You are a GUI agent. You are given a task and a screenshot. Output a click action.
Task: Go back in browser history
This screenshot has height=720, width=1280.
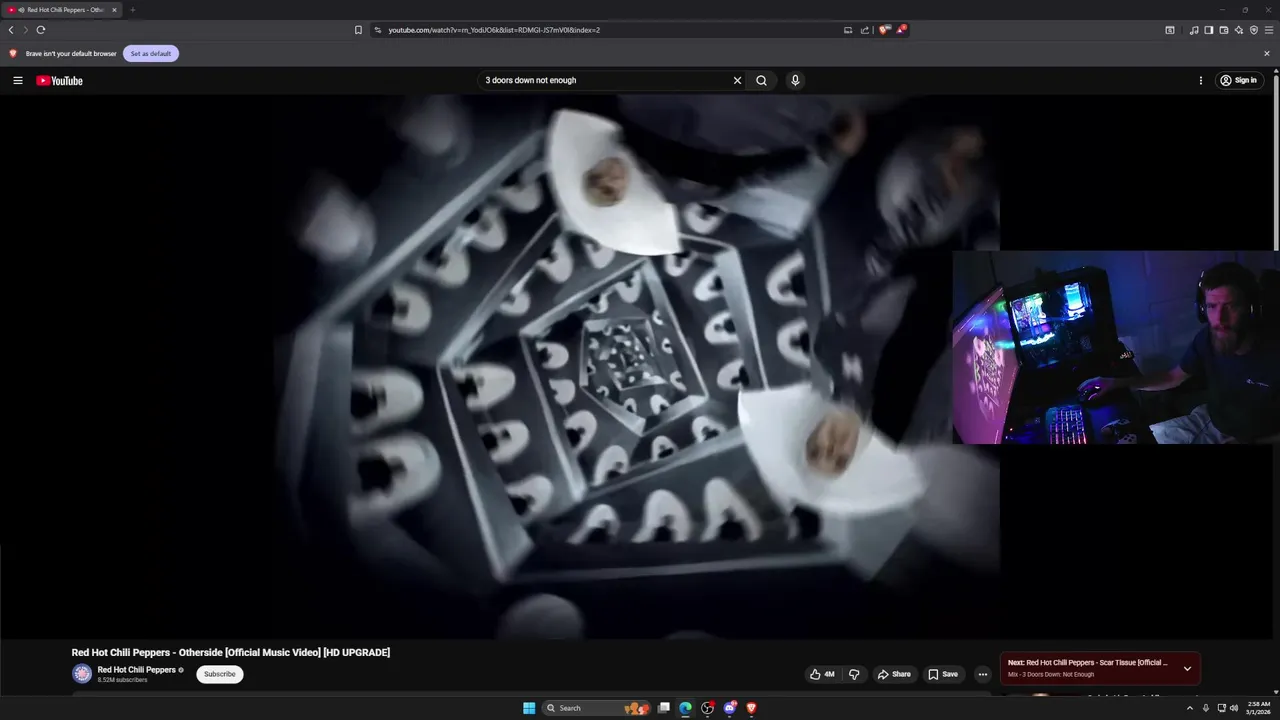(11, 30)
